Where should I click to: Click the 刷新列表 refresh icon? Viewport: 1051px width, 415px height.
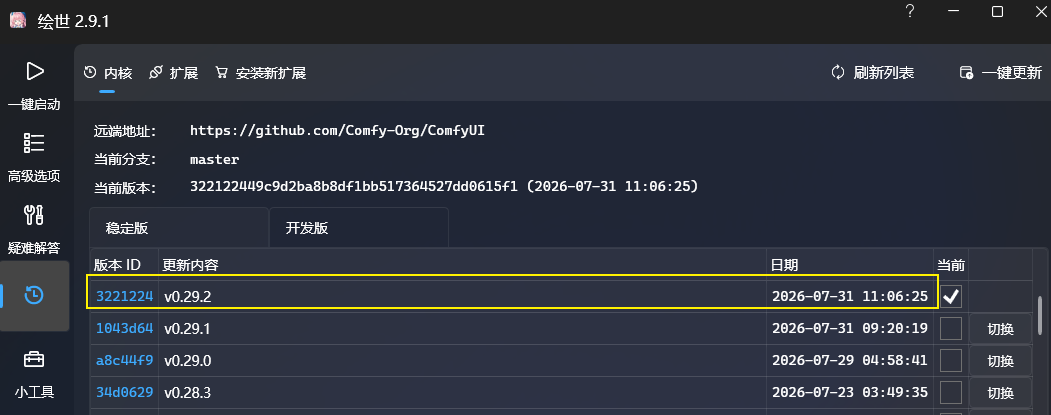(838, 72)
